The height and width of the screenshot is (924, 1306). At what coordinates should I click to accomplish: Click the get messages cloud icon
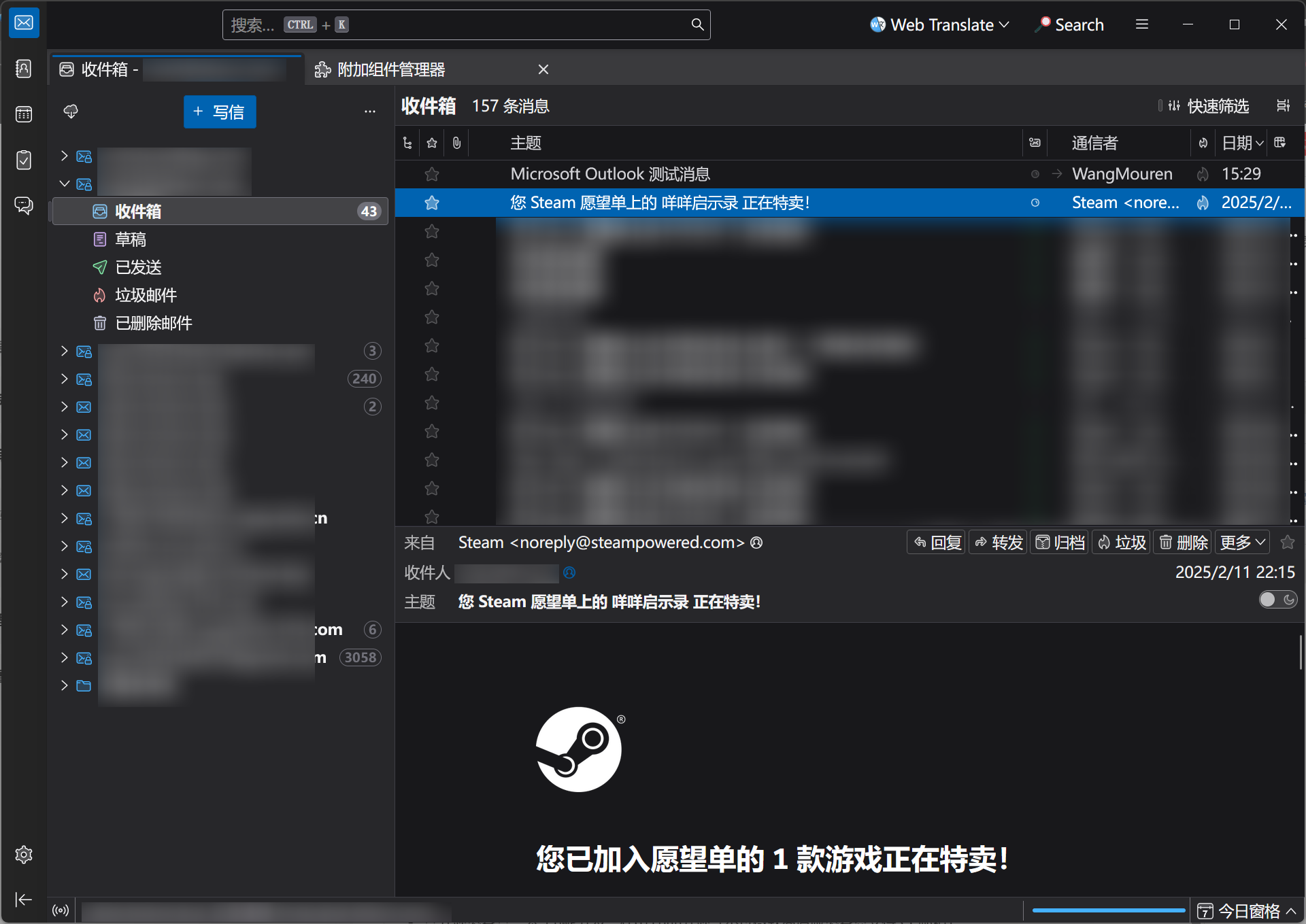point(71,112)
